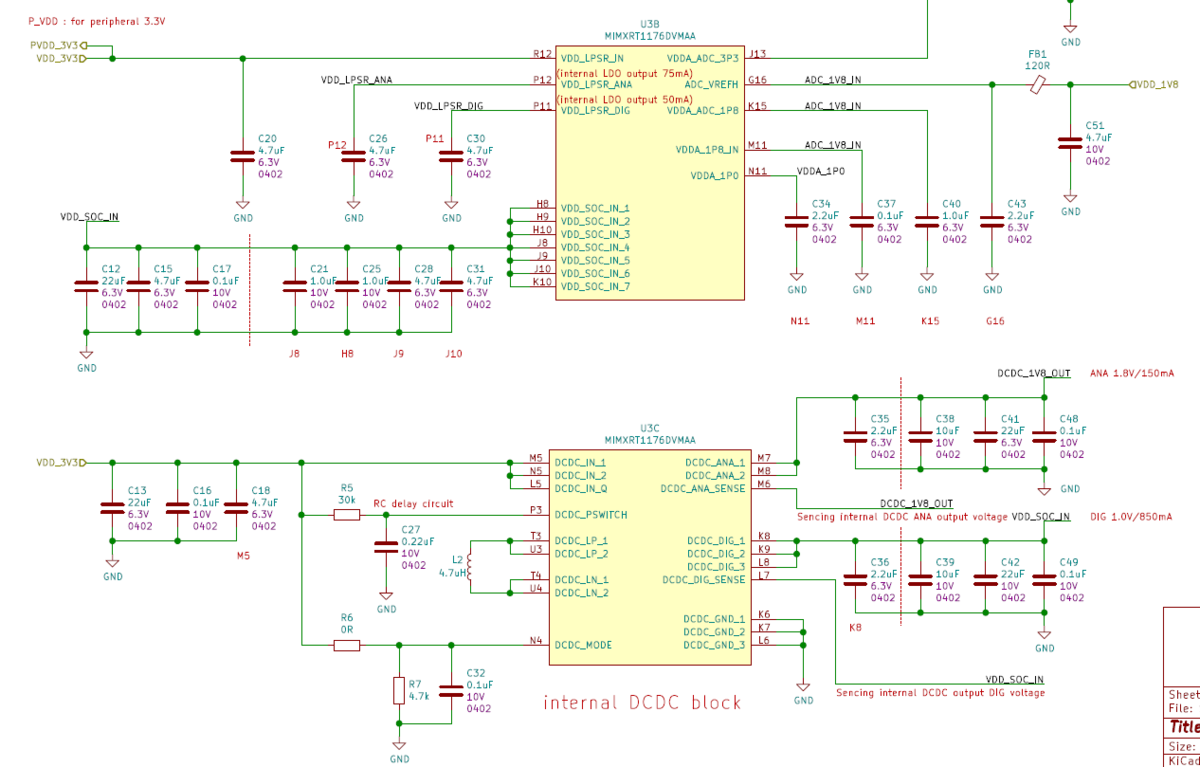The width and height of the screenshot is (1200, 767).
Task: Click the VDDA_1P8_IN pin name
Action: pos(707,150)
